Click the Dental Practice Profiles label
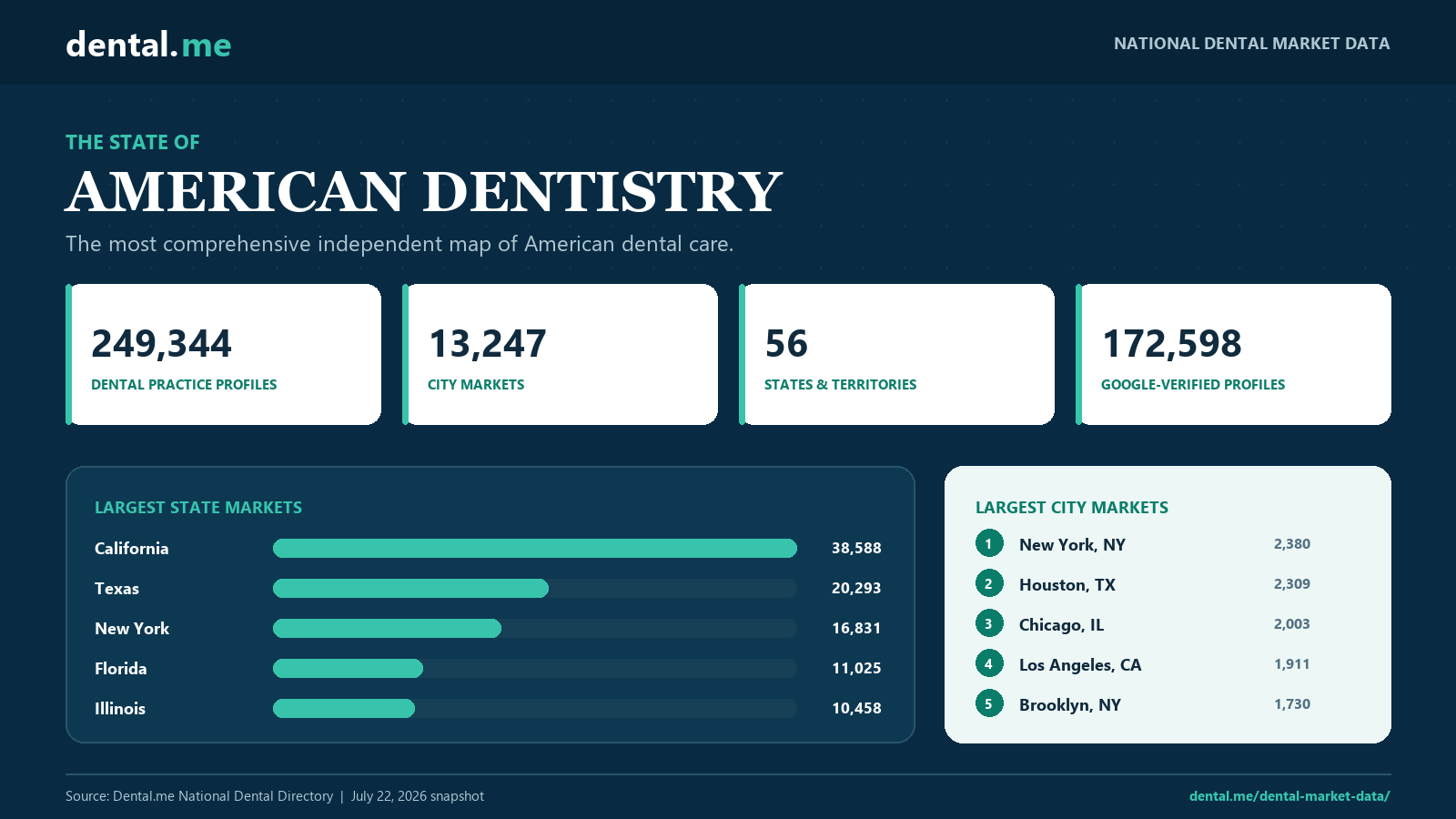The width and height of the screenshot is (1456, 819). [184, 385]
